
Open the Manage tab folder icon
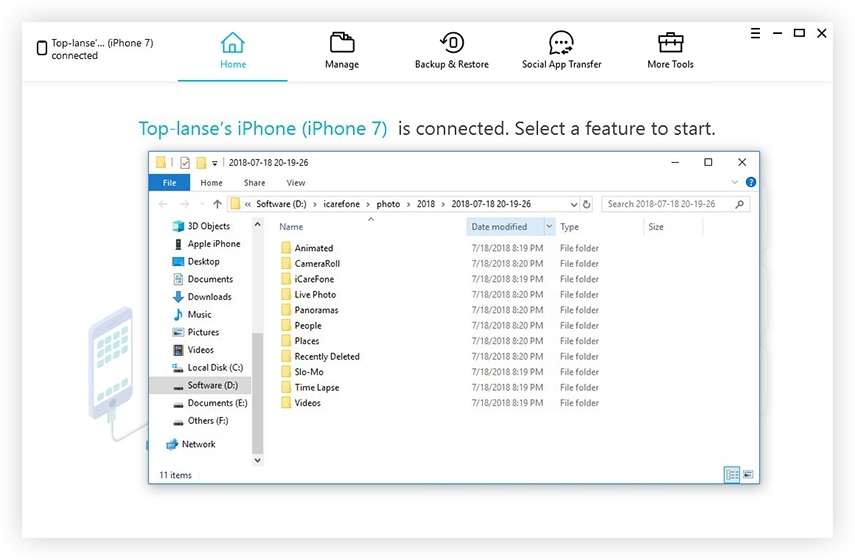342,43
